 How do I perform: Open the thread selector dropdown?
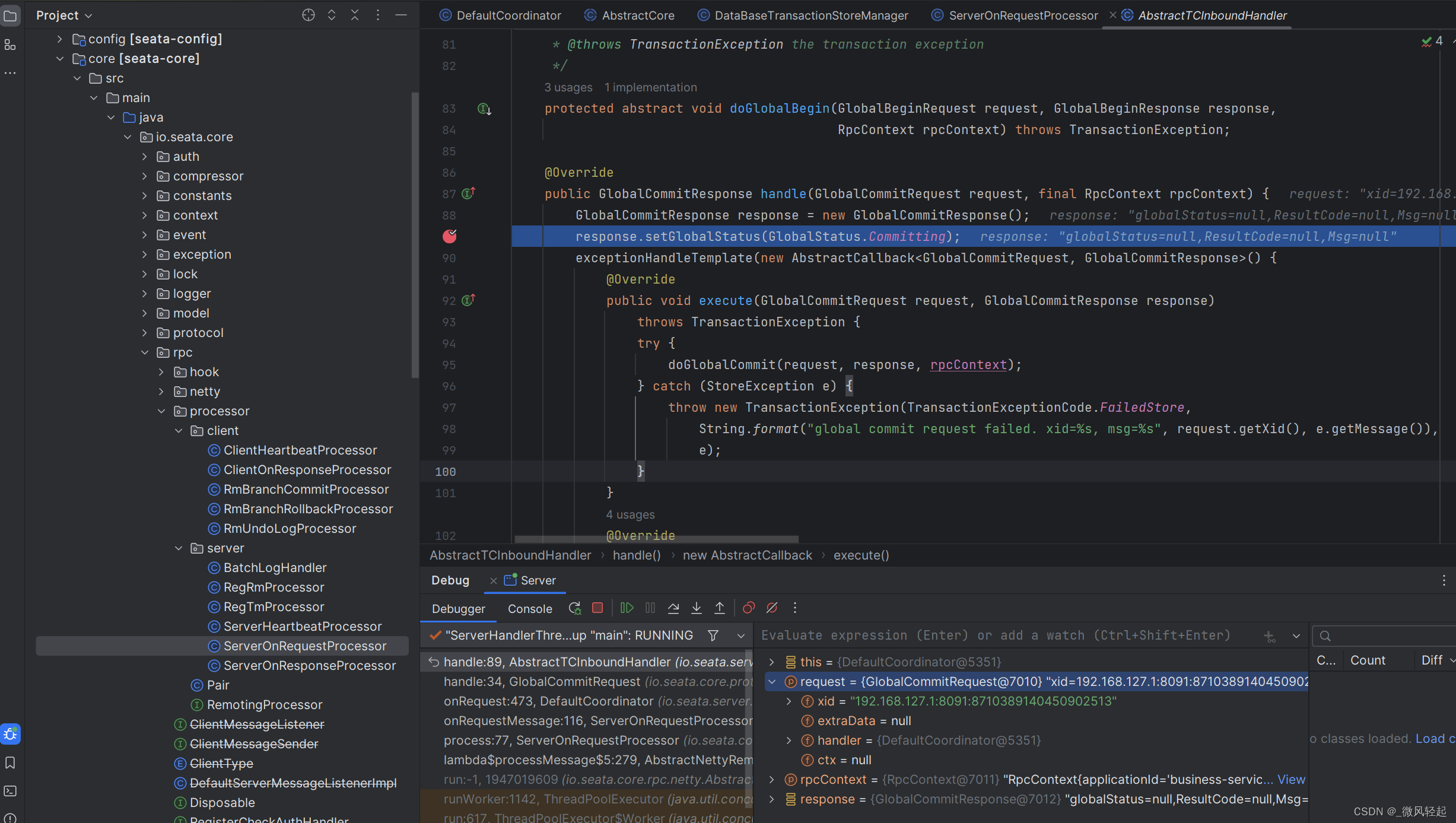[741, 635]
